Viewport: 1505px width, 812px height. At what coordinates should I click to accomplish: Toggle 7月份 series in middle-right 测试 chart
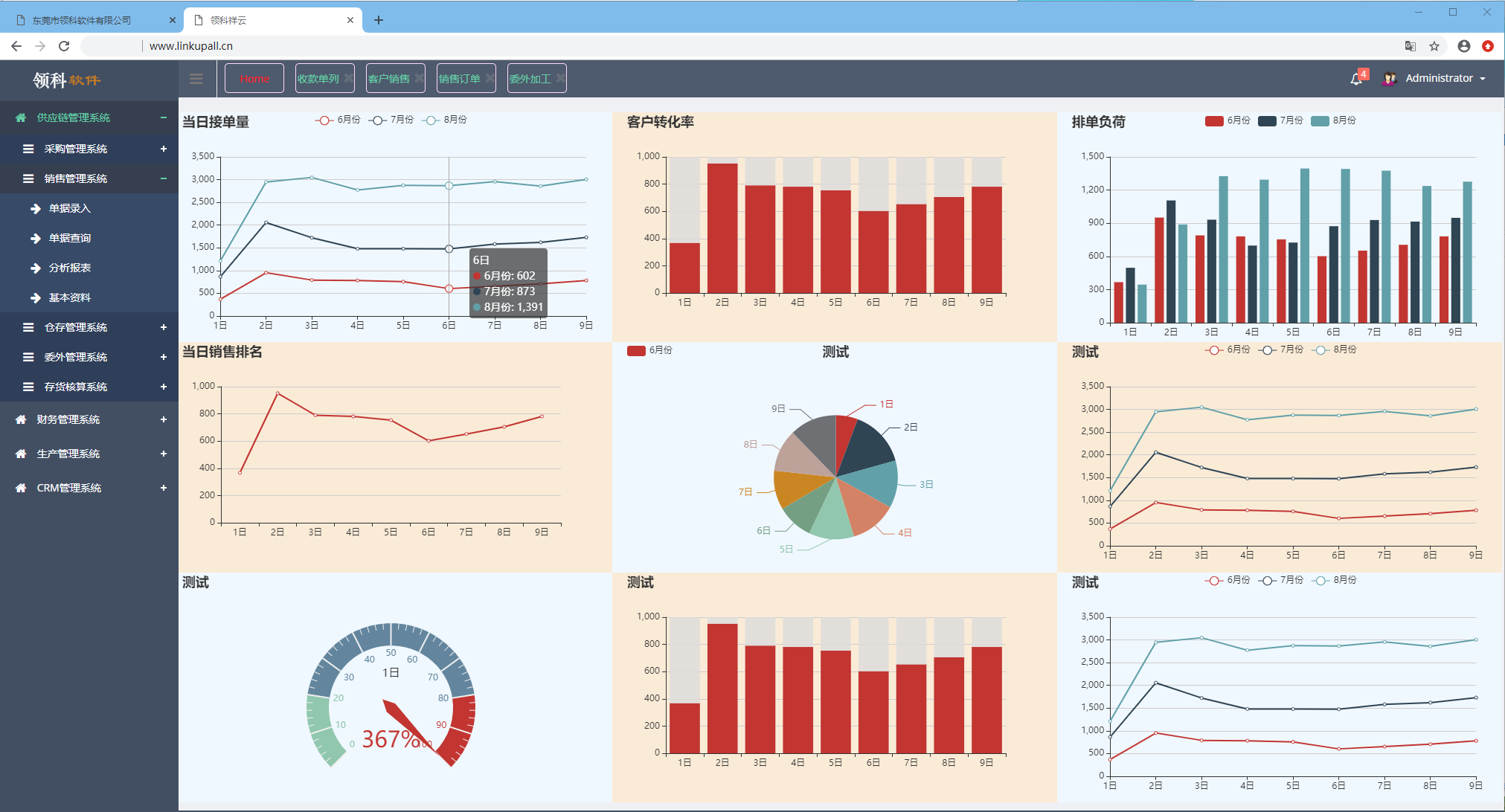tap(1280, 349)
